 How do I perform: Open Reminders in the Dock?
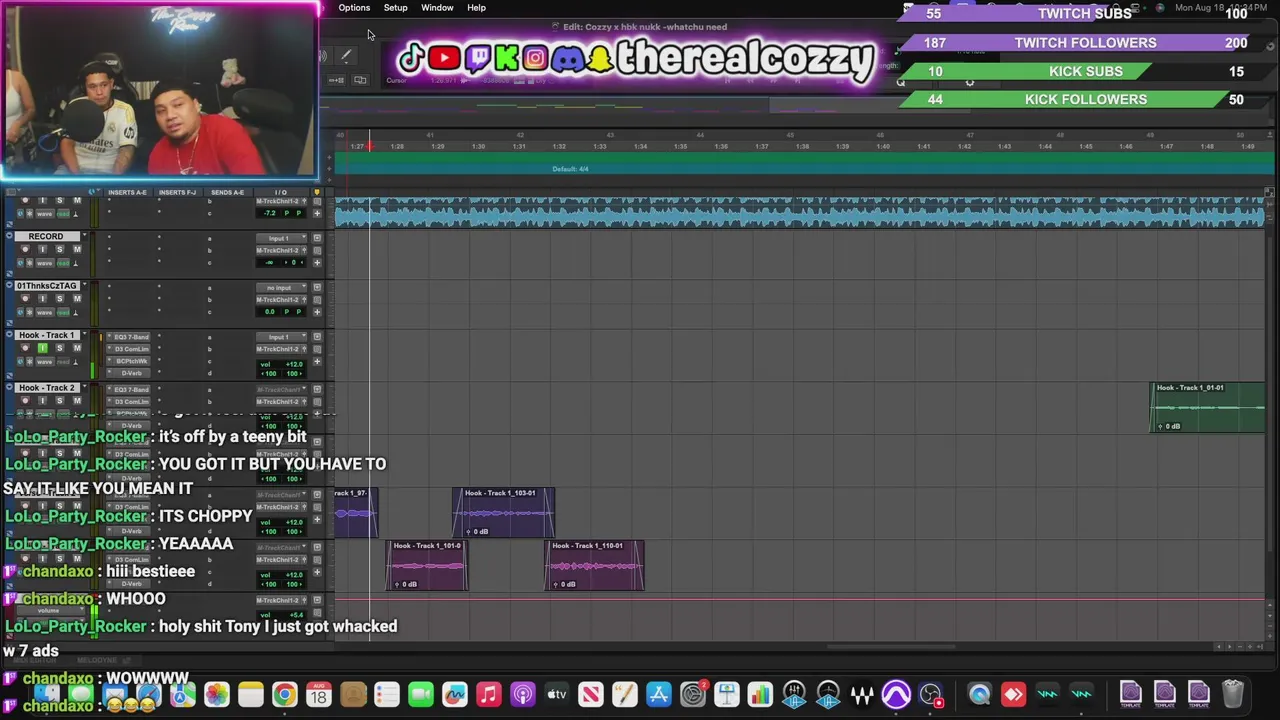386,694
